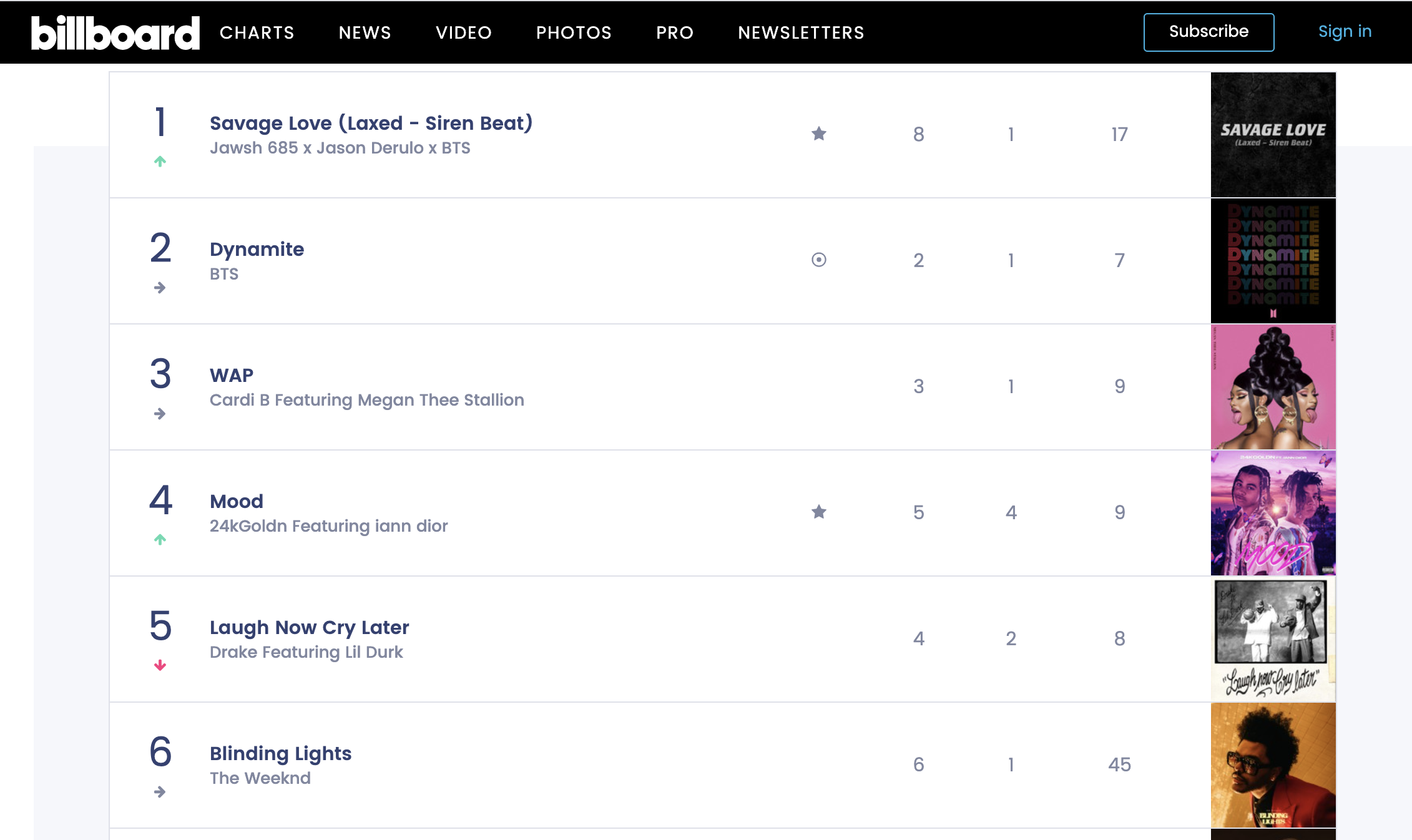This screenshot has width=1412, height=840.
Task: Click the Laugh Now Cry Later cover art
Action: [1273, 638]
